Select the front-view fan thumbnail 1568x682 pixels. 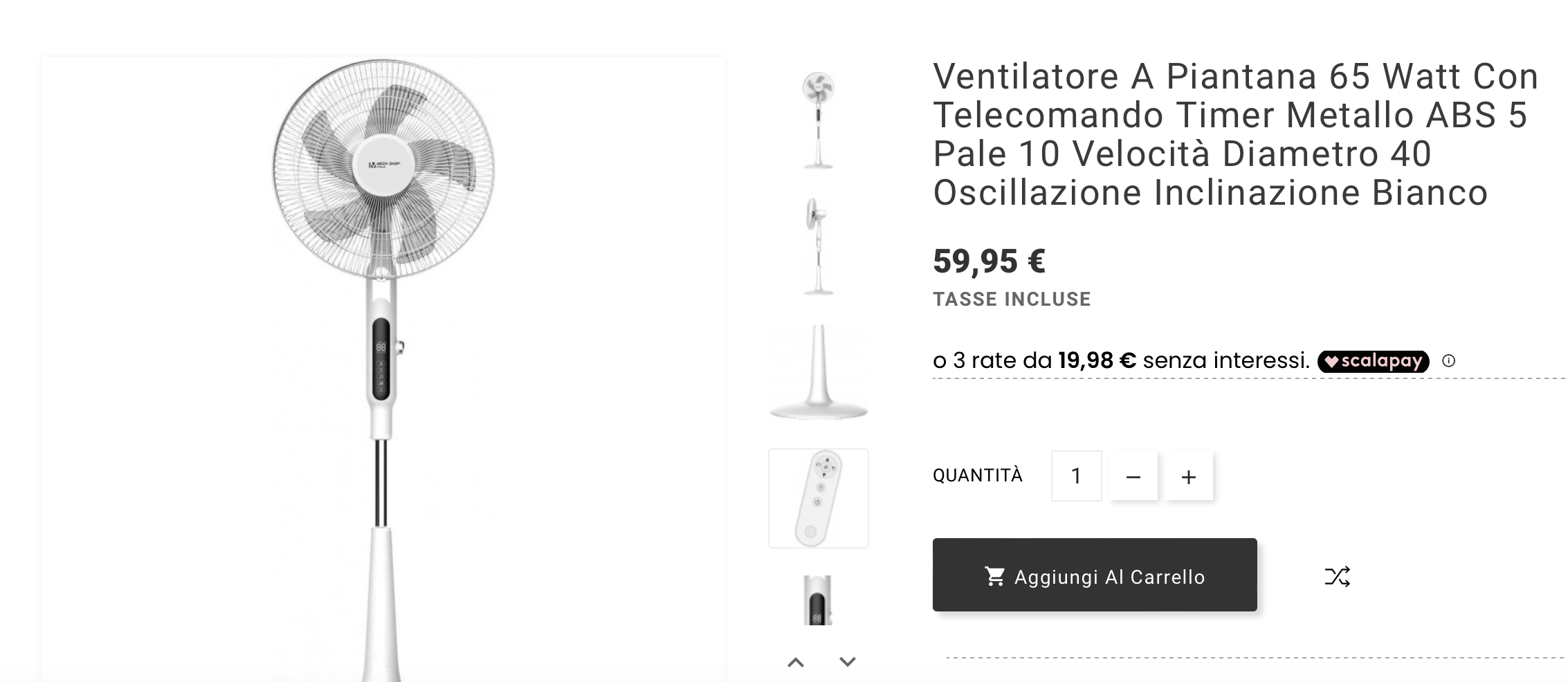coord(818,120)
